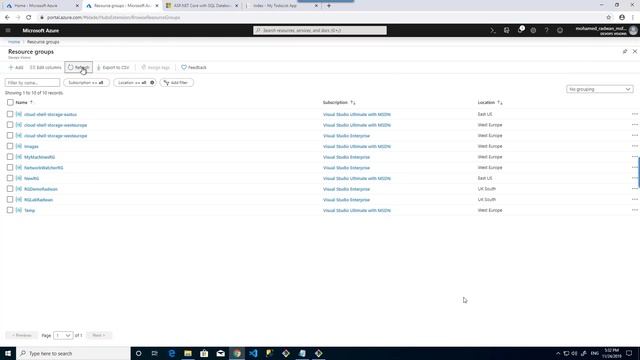Image resolution: width=640 pixels, height=360 pixels.
Task: Check the NetworkWatcherRG row
Action: pyautogui.click(x=10, y=167)
